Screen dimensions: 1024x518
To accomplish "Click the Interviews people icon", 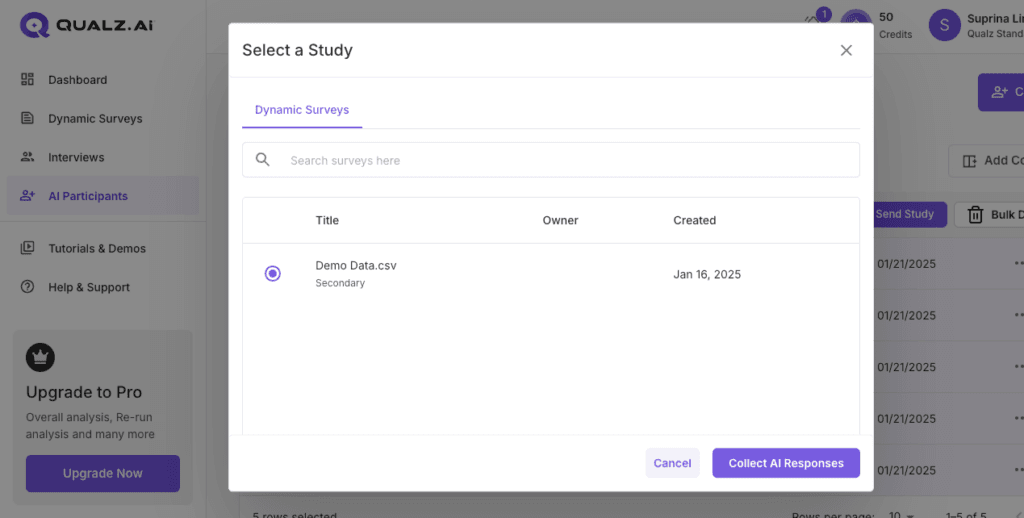I will (x=27, y=157).
